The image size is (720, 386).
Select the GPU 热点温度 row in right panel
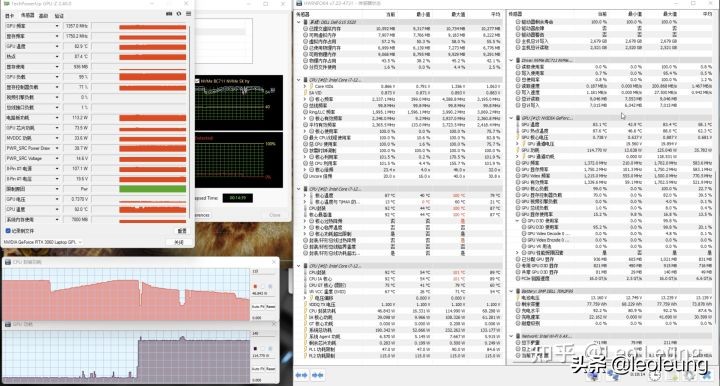(x=613, y=131)
